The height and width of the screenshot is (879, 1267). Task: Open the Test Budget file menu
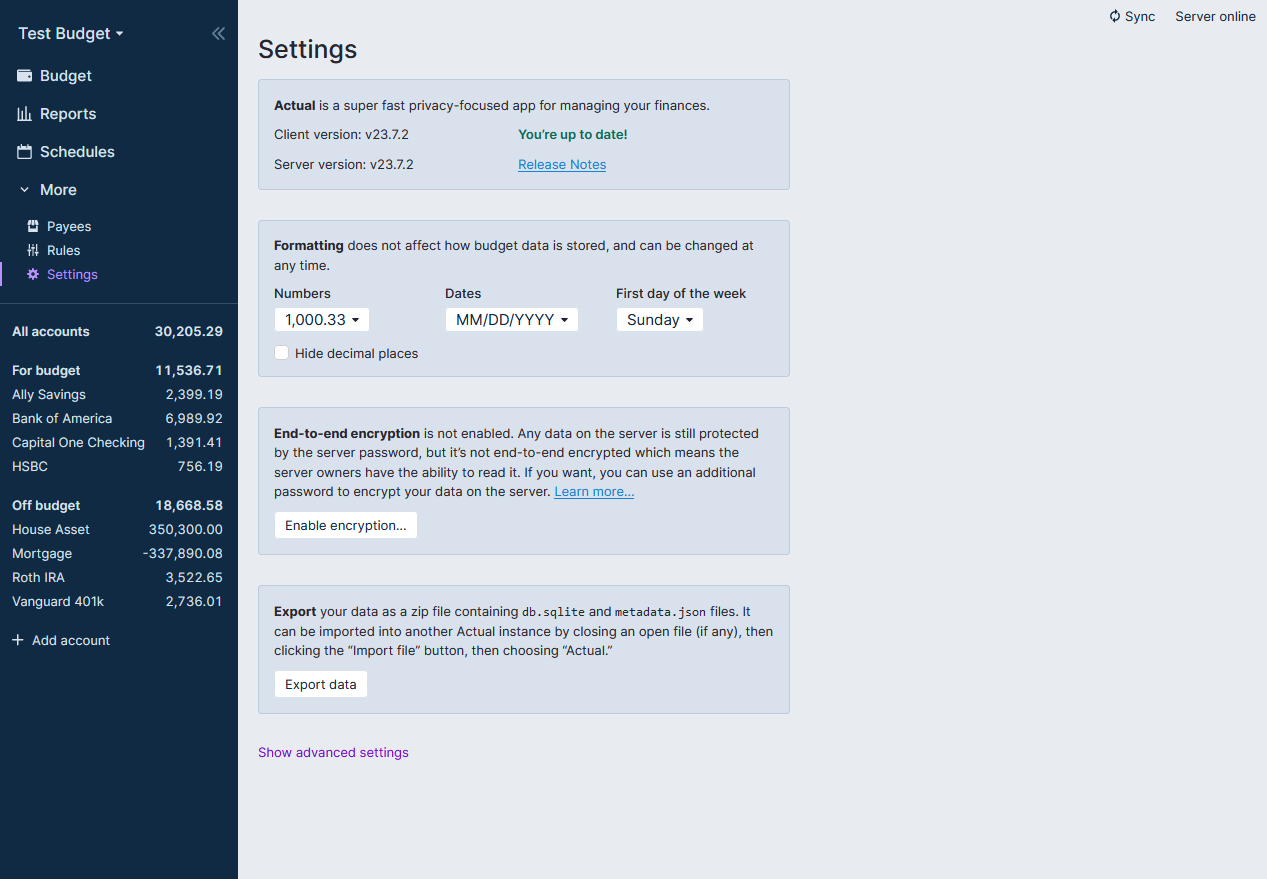coord(70,34)
